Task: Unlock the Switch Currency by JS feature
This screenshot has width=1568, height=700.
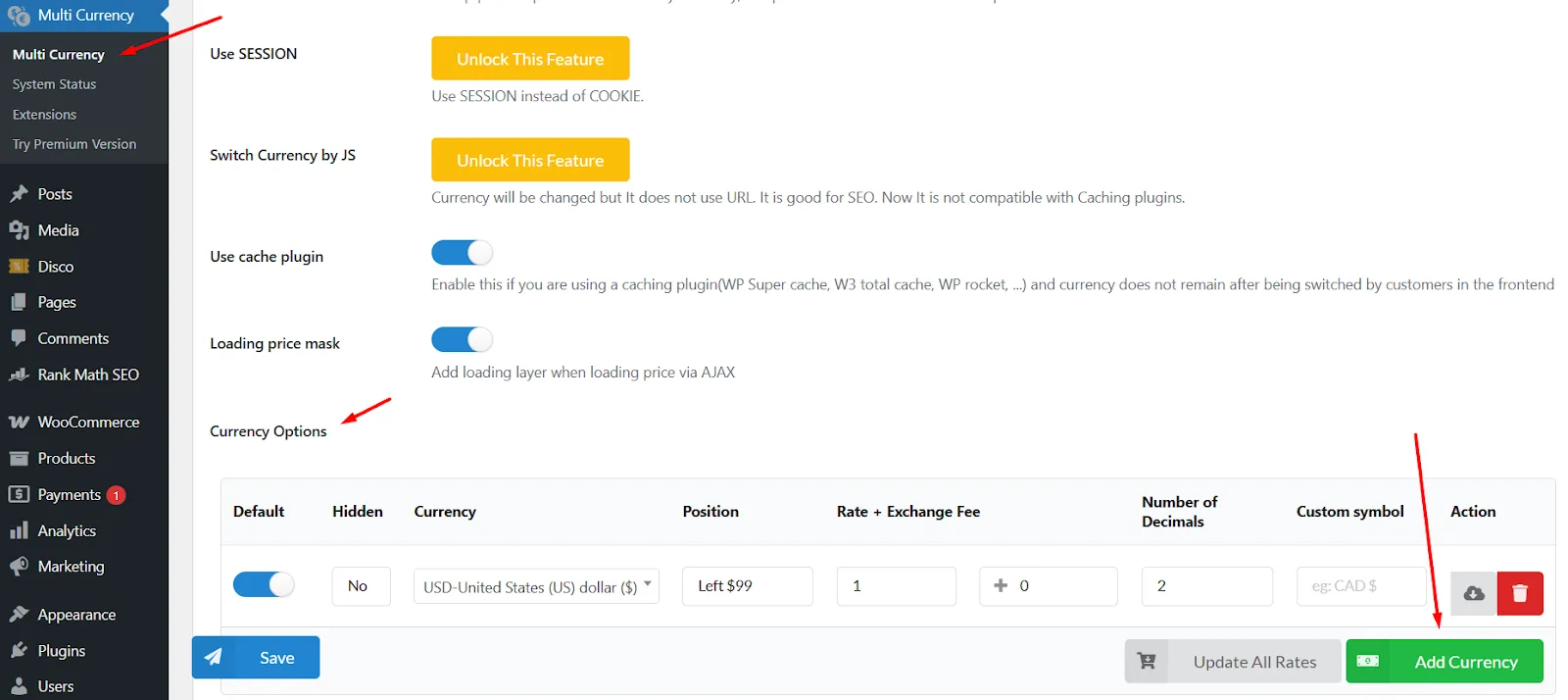Action: (x=530, y=160)
